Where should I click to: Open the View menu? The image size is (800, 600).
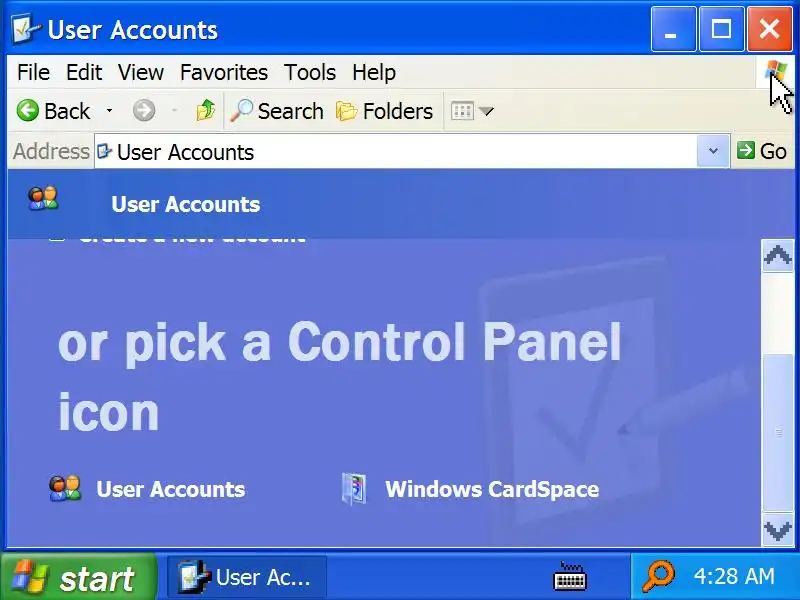141,72
